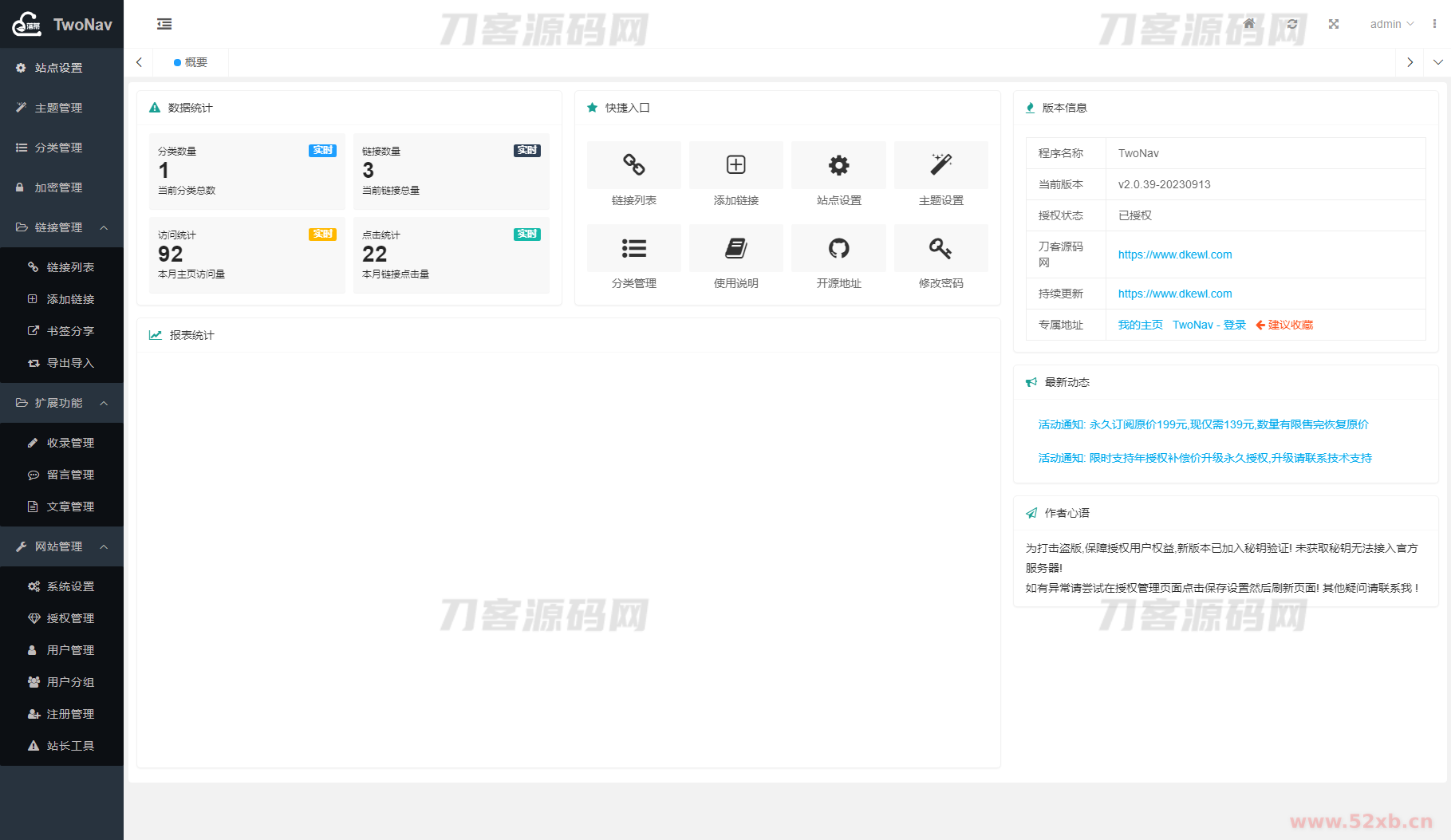
Task: Open site settings gear shortcut
Action: [838, 165]
